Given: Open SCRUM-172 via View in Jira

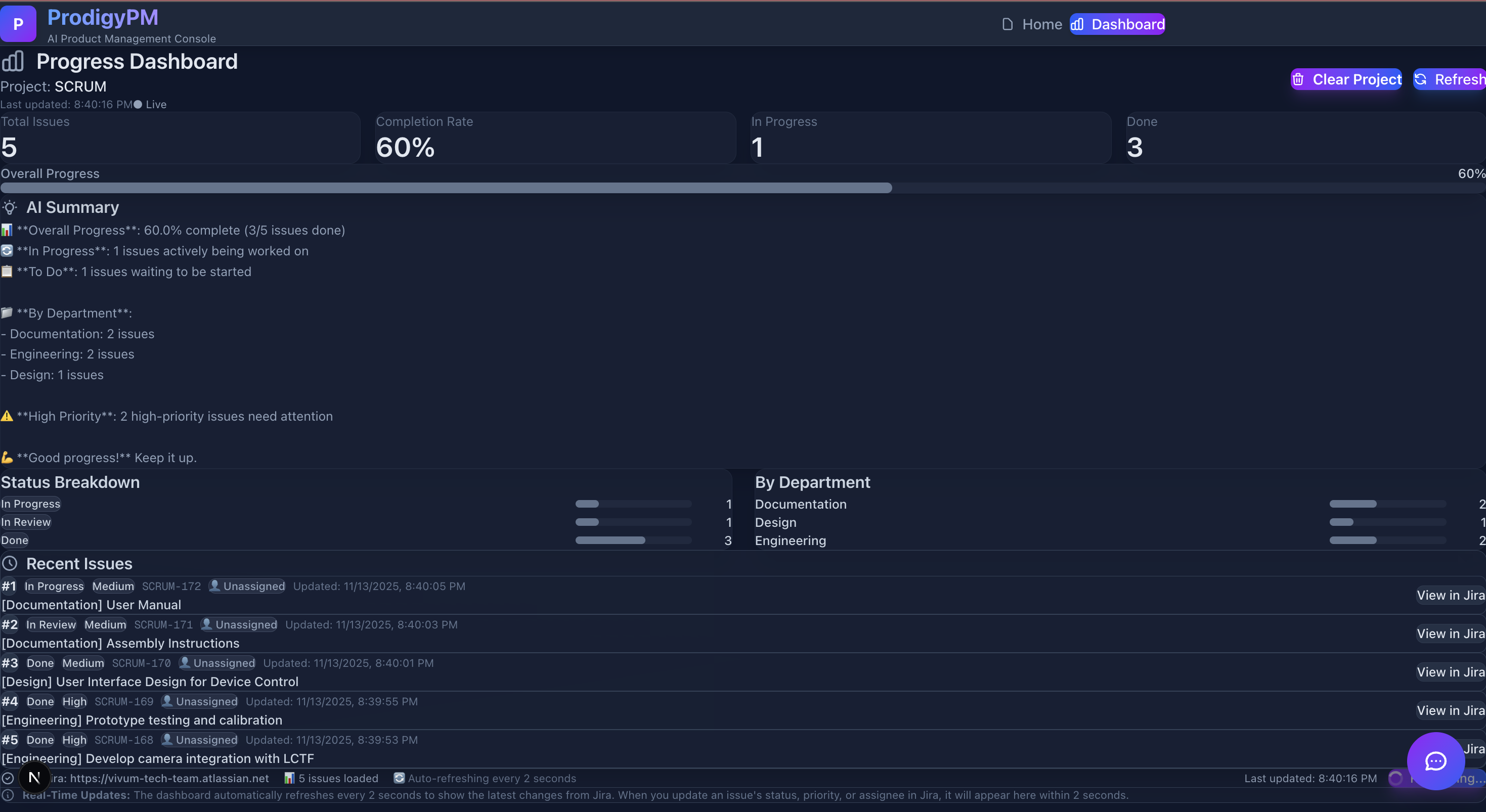Looking at the screenshot, I should pos(1450,595).
